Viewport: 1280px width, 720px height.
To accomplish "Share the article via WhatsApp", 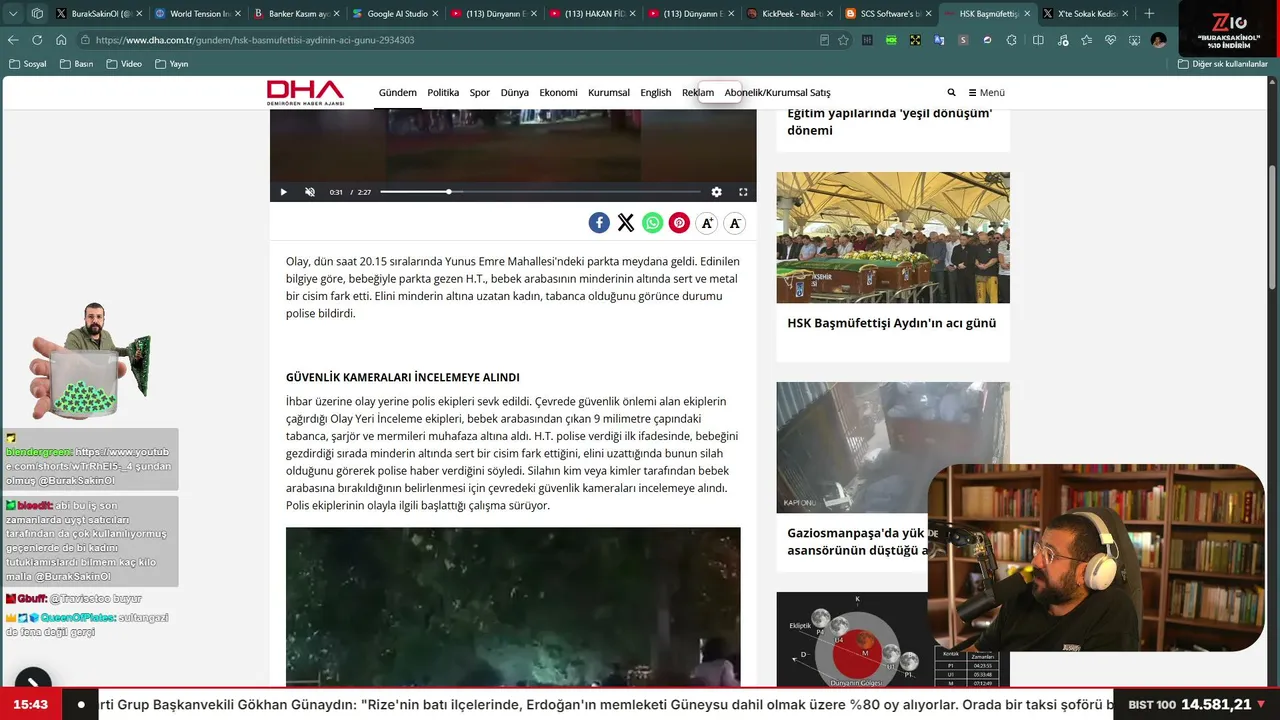I will pyautogui.click(x=653, y=223).
